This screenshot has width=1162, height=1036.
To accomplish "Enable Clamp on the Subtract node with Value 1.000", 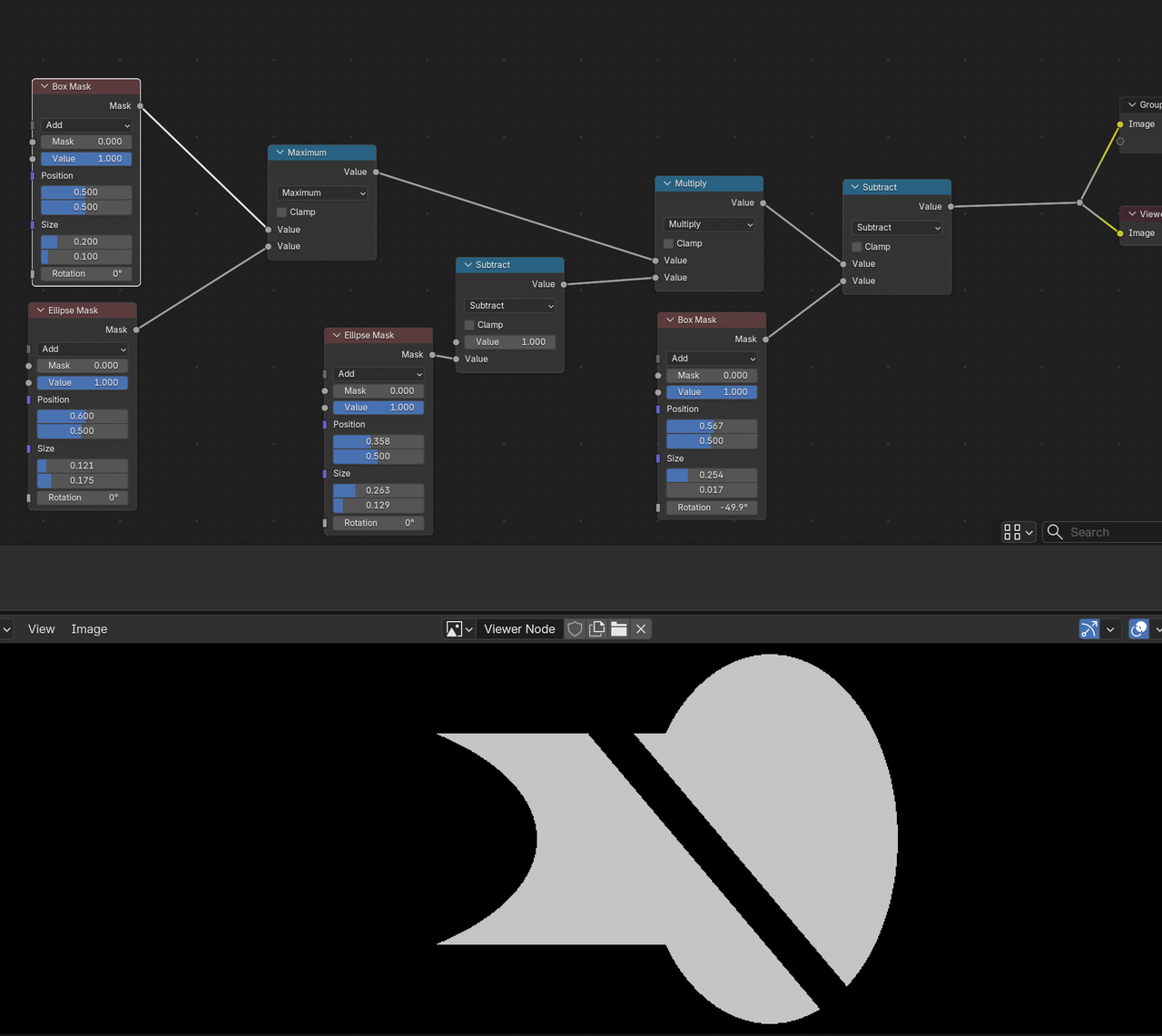I will 469,324.
